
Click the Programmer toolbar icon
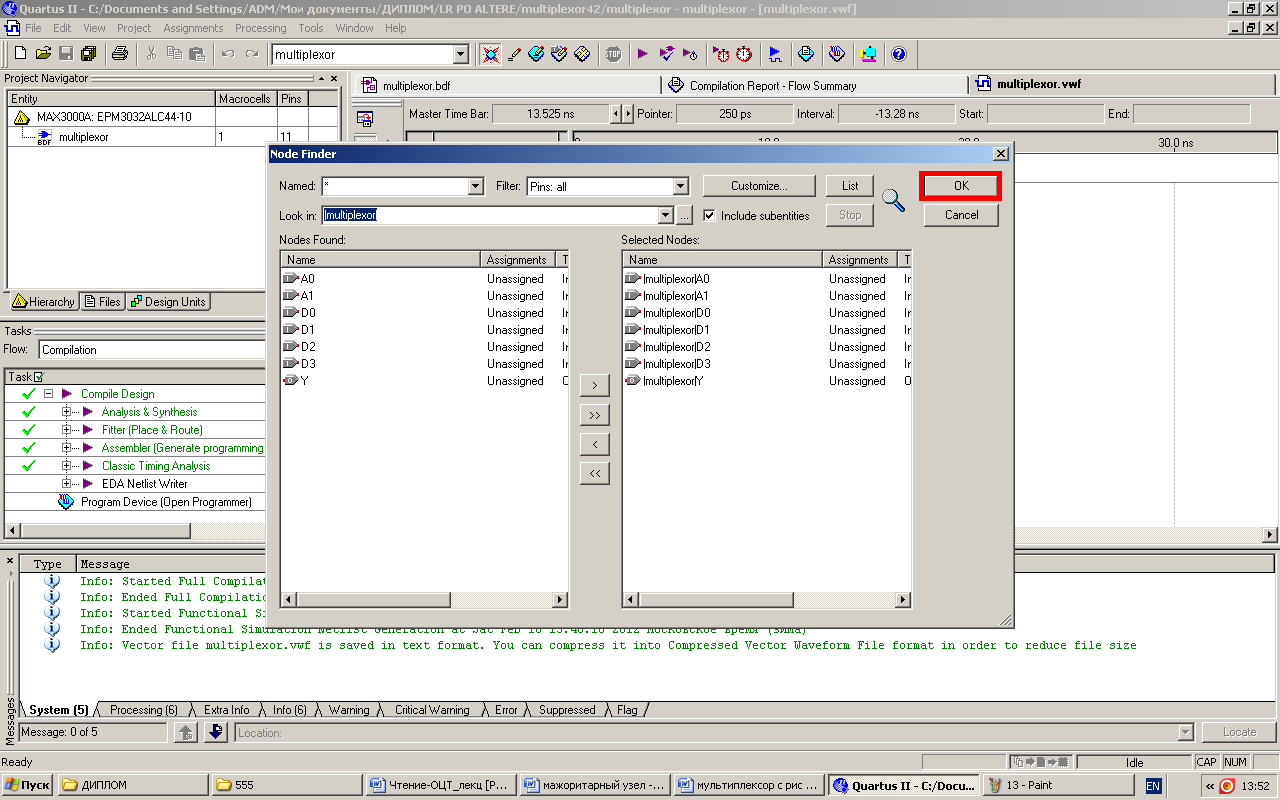tap(837, 54)
